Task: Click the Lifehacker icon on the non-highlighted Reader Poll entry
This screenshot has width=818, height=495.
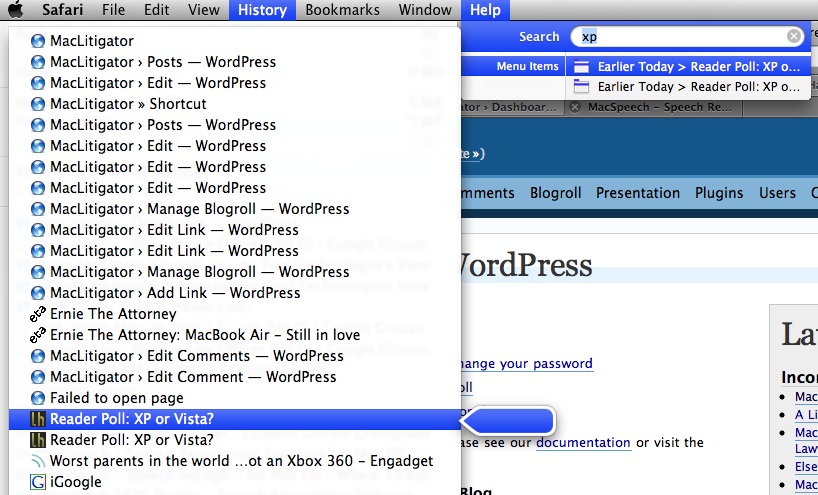Action: [38, 440]
